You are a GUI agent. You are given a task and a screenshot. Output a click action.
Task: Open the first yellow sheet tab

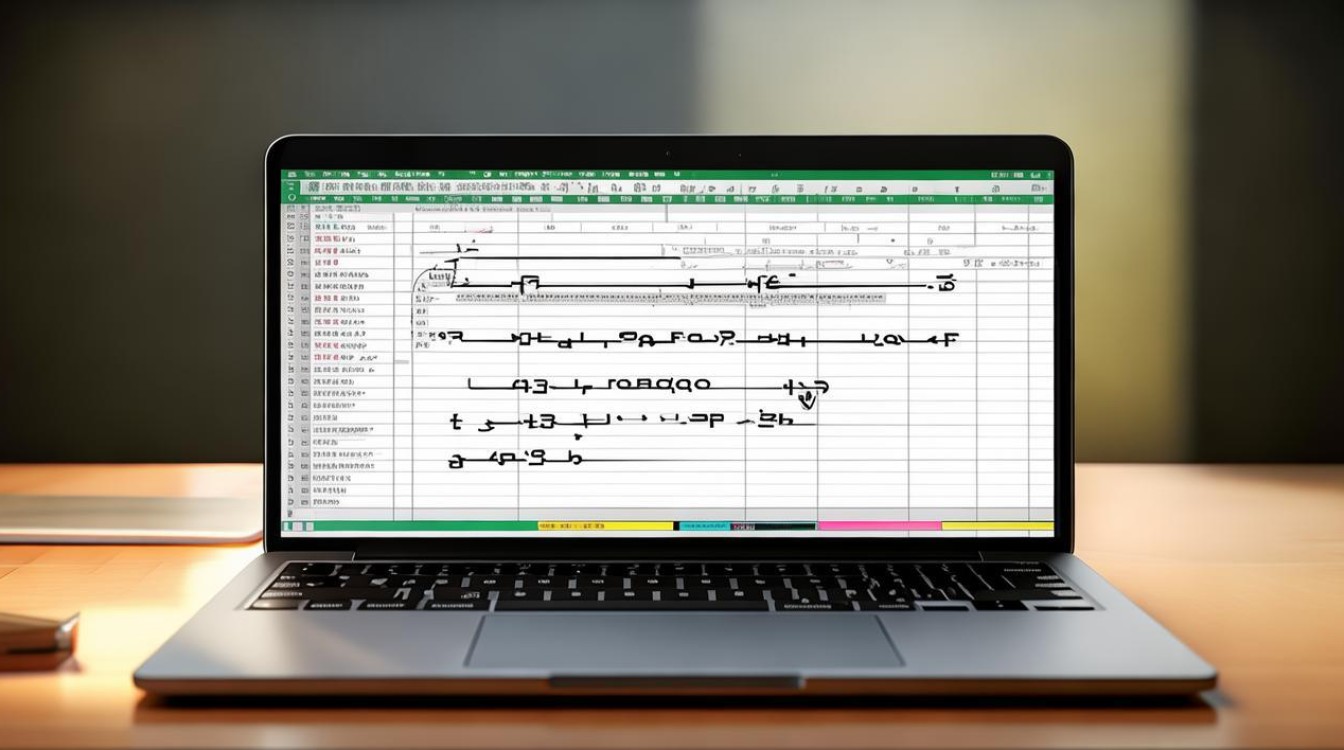pyautogui.click(x=604, y=525)
